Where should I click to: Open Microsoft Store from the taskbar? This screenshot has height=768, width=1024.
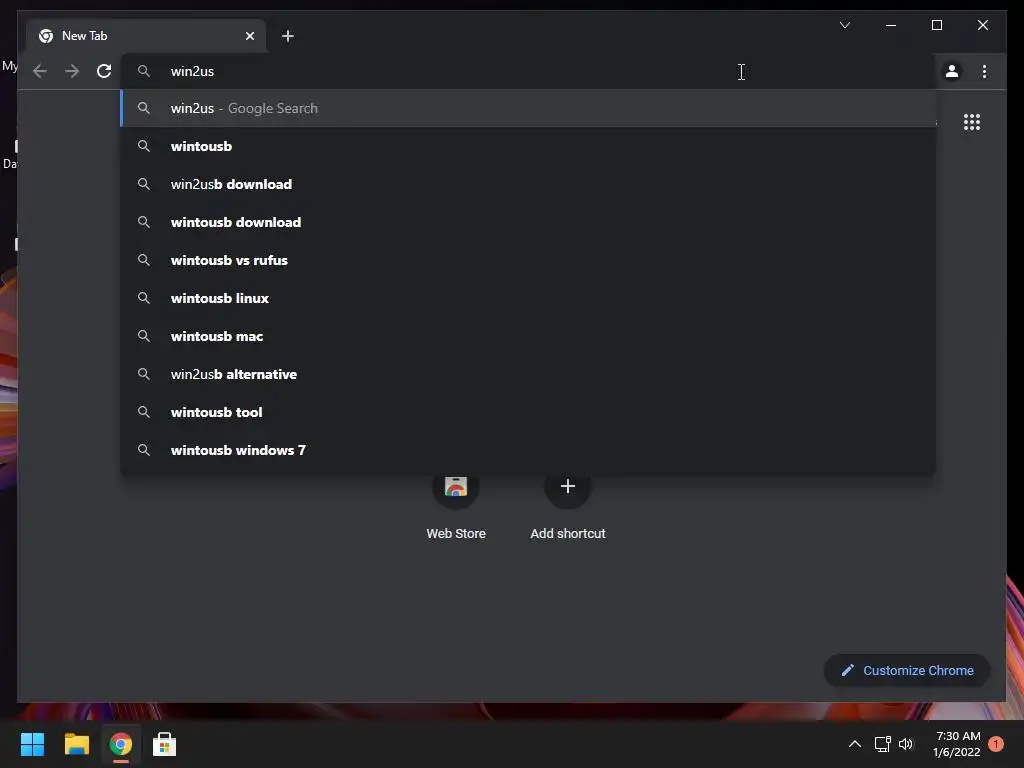point(165,744)
